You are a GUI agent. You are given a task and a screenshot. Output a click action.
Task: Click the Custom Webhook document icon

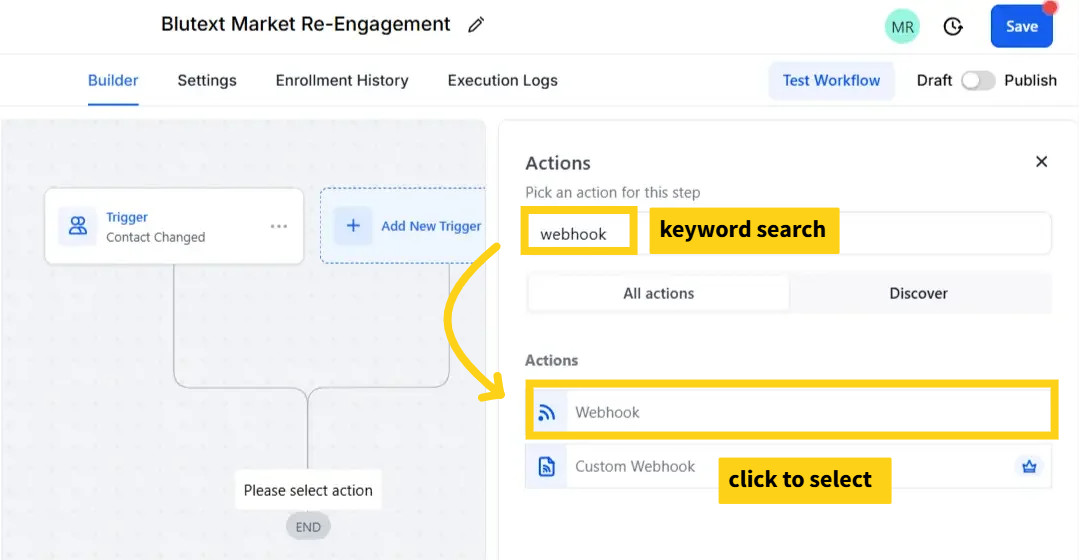pyautogui.click(x=546, y=466)
